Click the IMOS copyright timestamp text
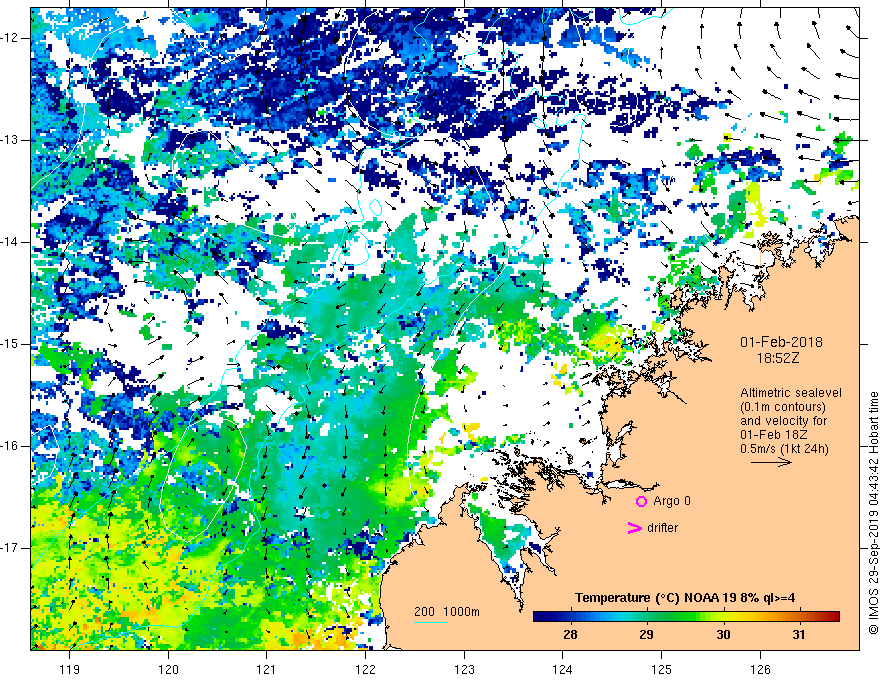The width and height of the screenshot is (880, 680). (x=873, y=513)
